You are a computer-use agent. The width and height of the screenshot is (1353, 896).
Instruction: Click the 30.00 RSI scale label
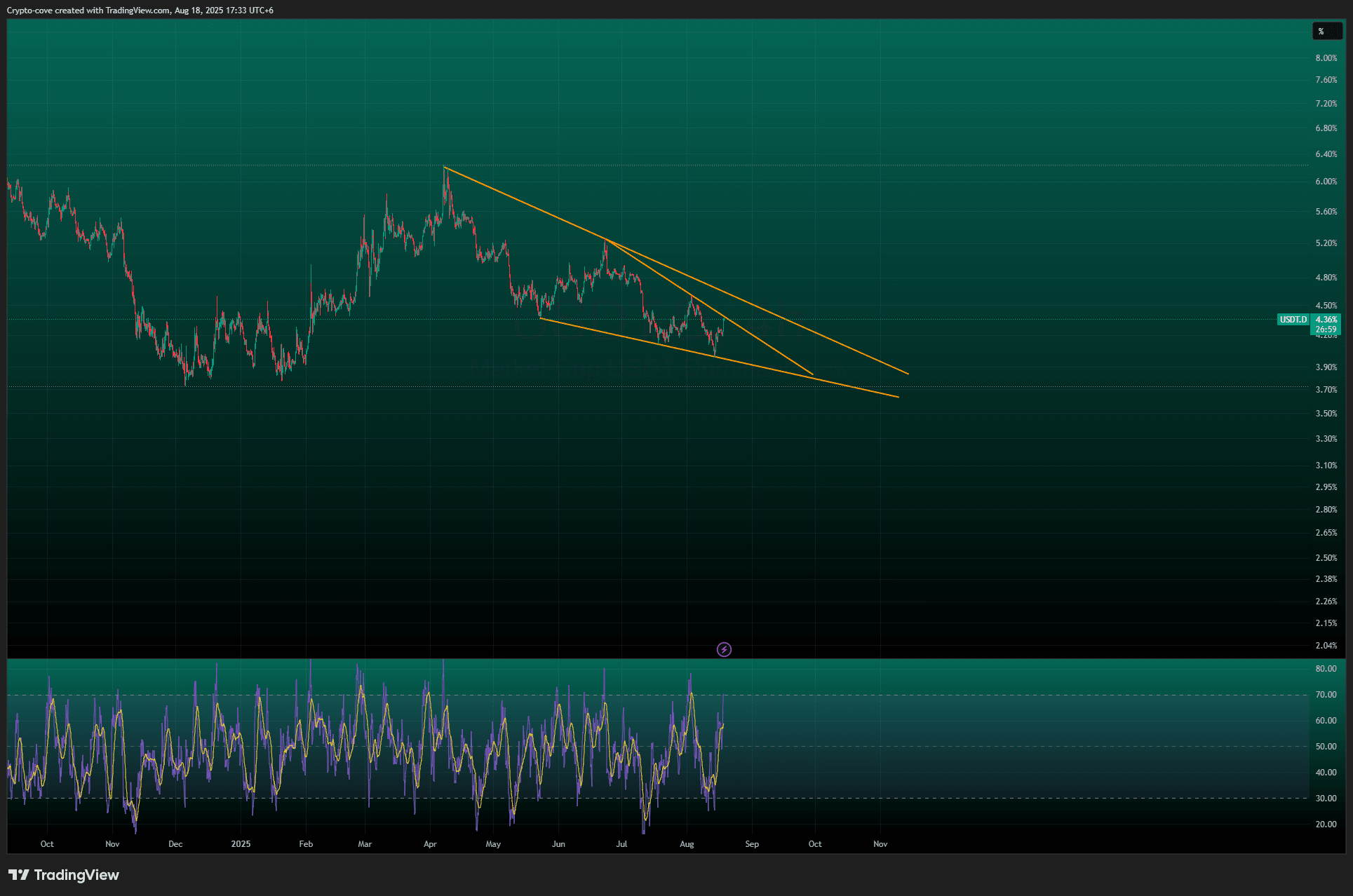[1326, 799]
